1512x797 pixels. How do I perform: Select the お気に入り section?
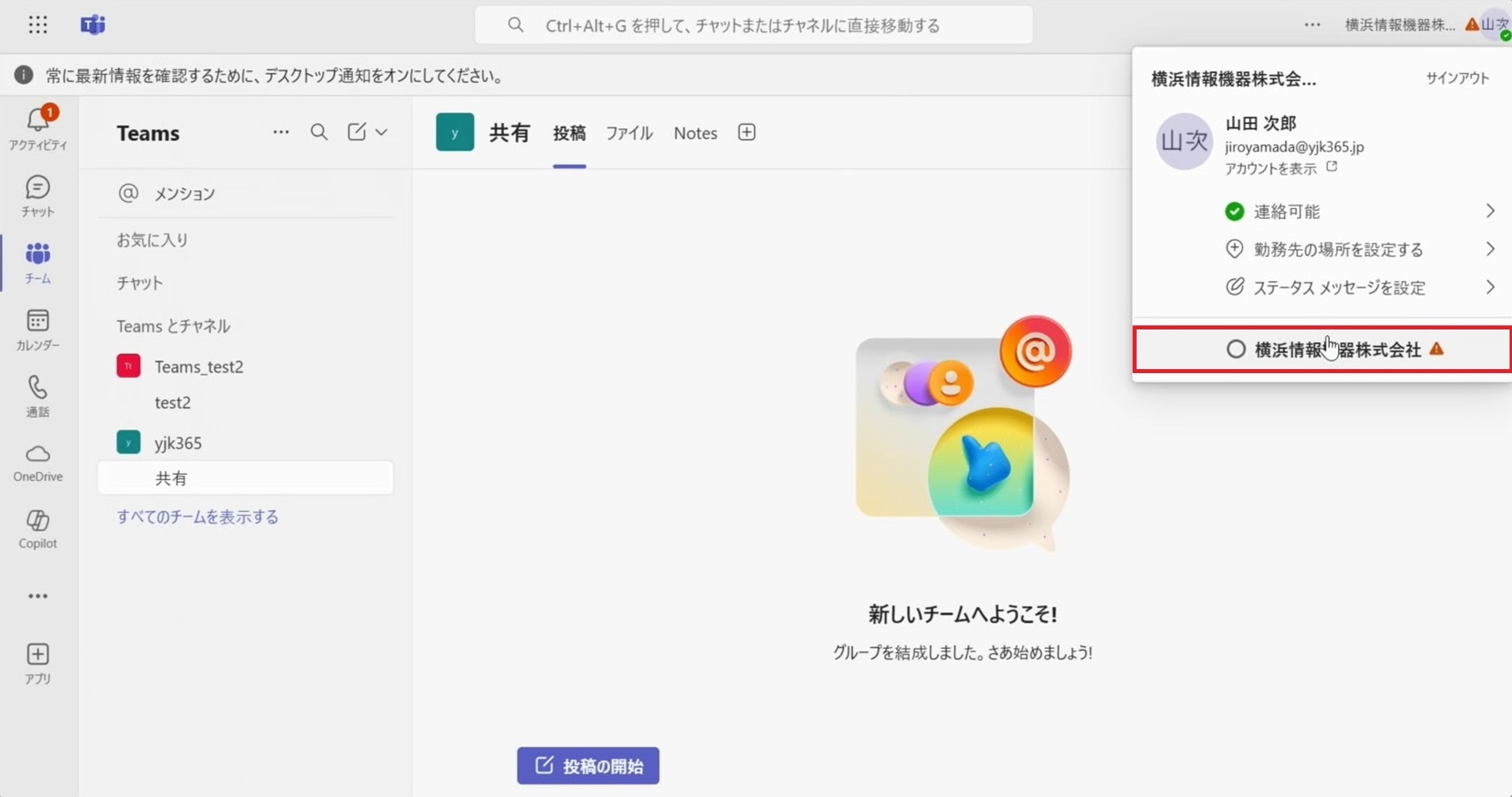click(152, 240)
